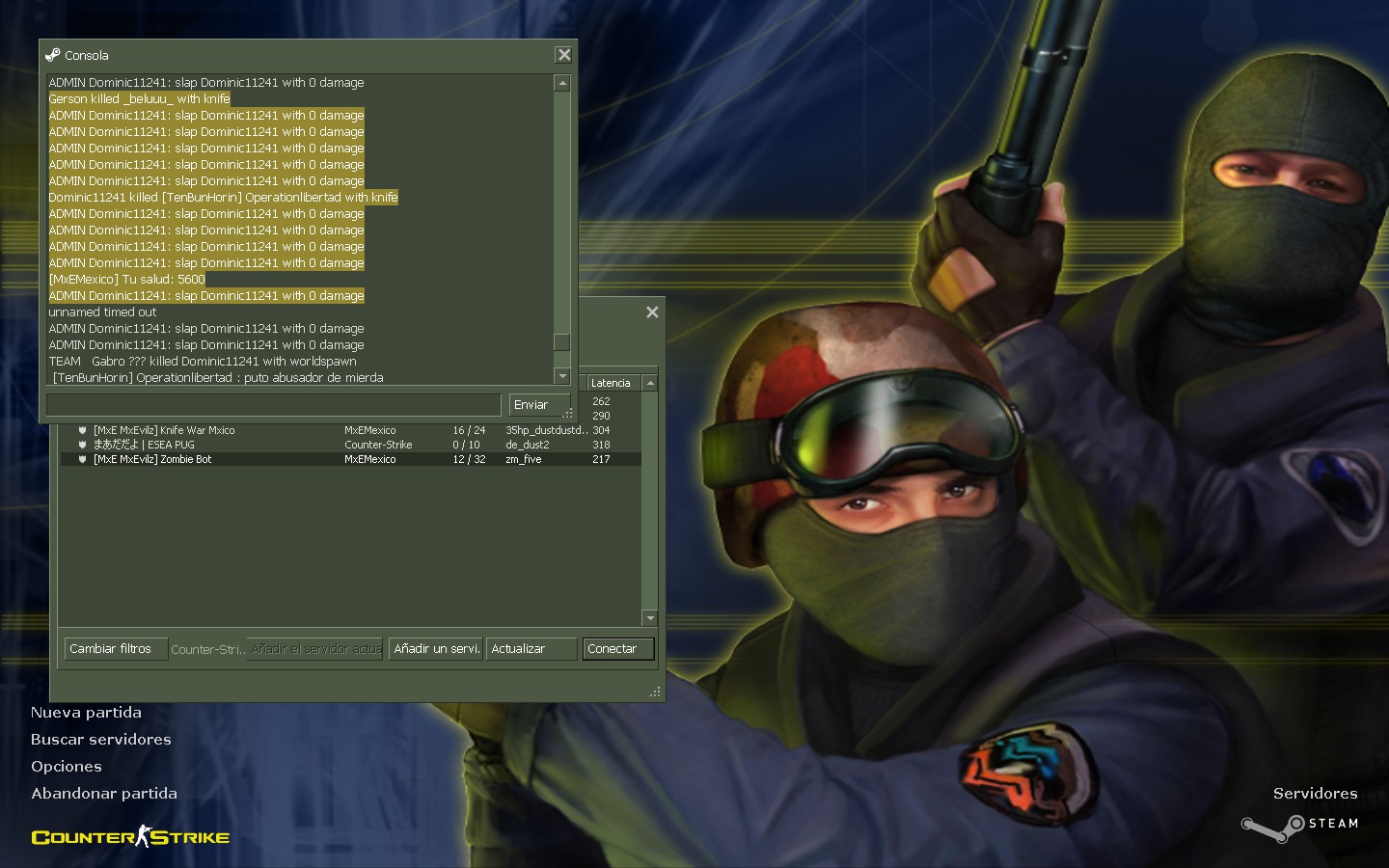The height and width of the screenshot is (868, 1389).
Task: Sort servers by Latencia column header
Action: click(613, 383)
